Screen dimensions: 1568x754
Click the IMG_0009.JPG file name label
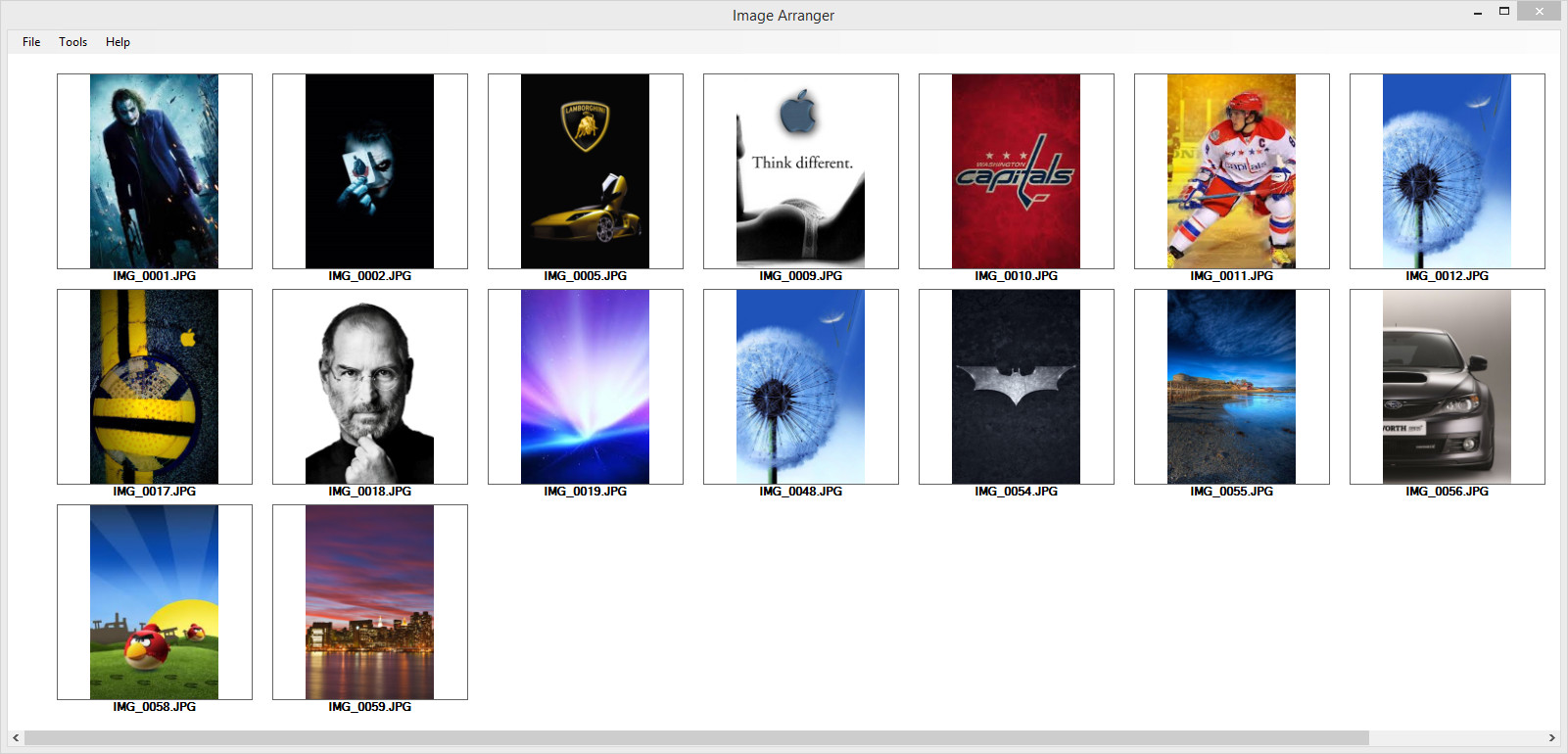801,276
